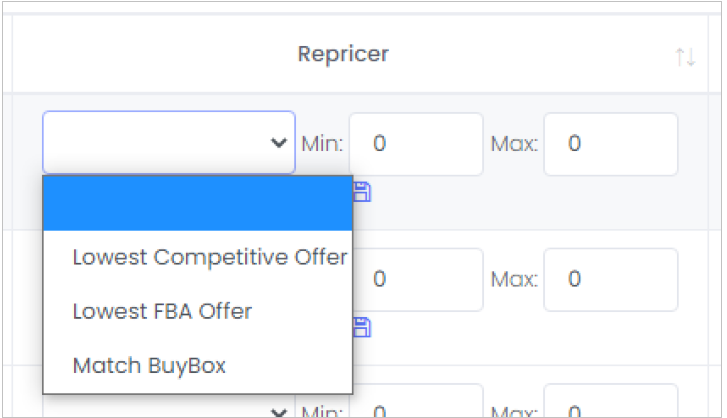727x418 pixels.
Task: Open the third row's repricer dropdown chevron
Action: coord(279,412)
